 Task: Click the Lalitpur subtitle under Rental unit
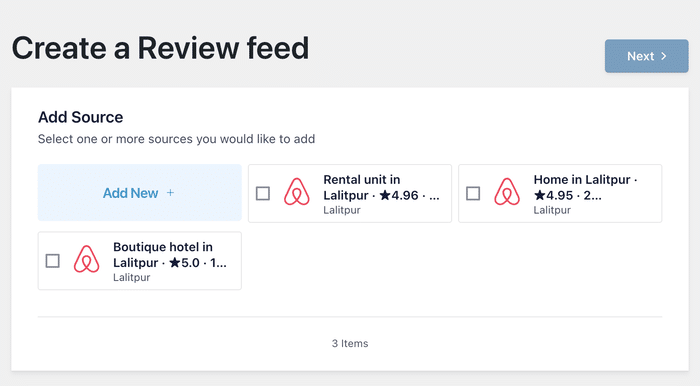click(342, 210)
